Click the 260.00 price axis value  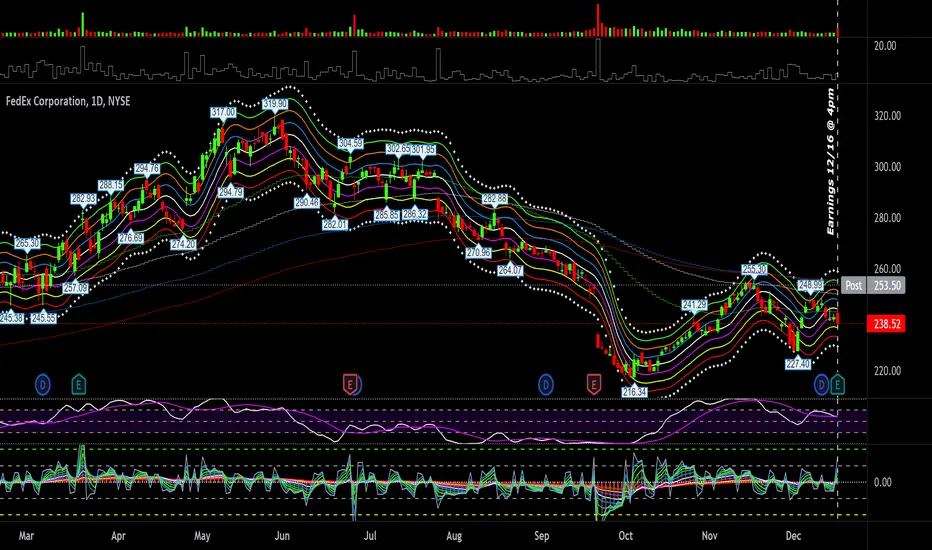pyautogui.click(x=887, y=269)
